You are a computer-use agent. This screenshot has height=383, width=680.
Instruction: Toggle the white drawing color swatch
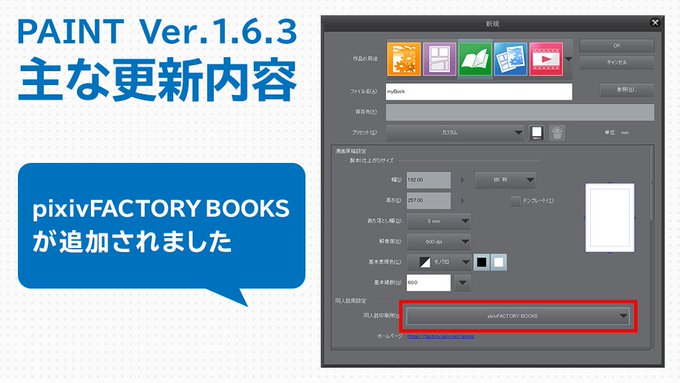(499, 262)
